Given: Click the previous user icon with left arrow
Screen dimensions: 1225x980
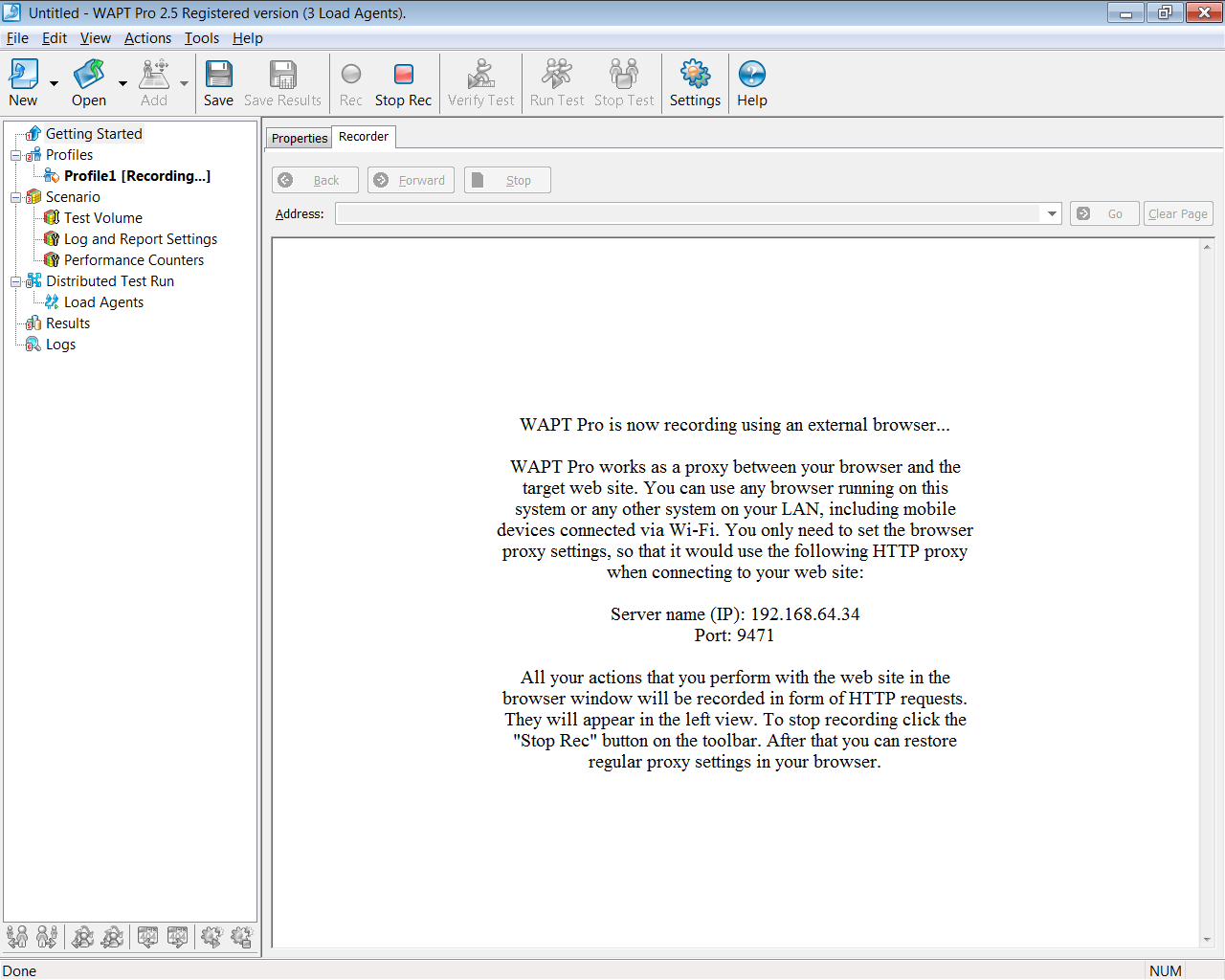Looking at the screenshot, I should coord(17,937).
